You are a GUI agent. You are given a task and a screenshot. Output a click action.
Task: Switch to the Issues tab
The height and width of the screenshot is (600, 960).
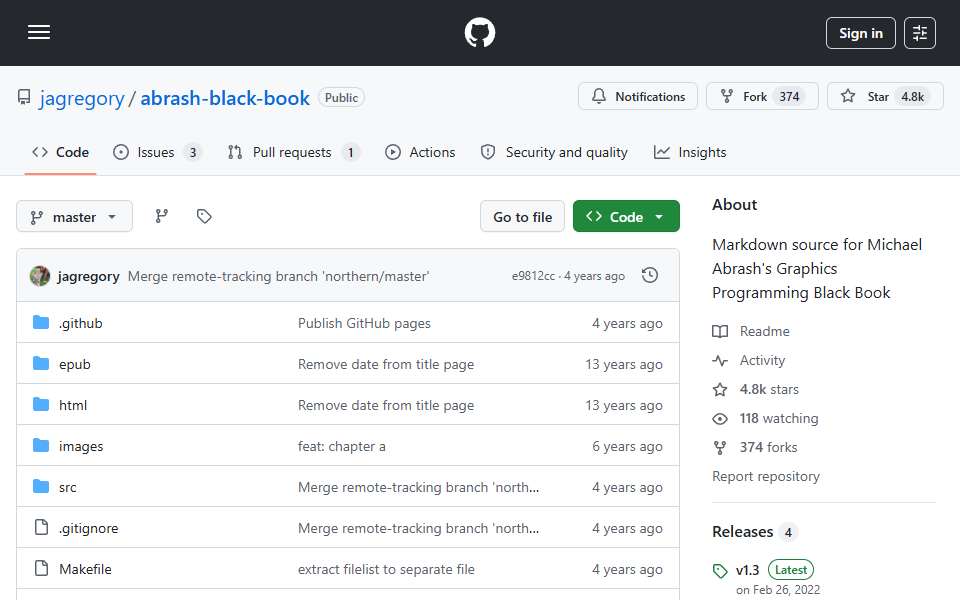coord(157,152)
